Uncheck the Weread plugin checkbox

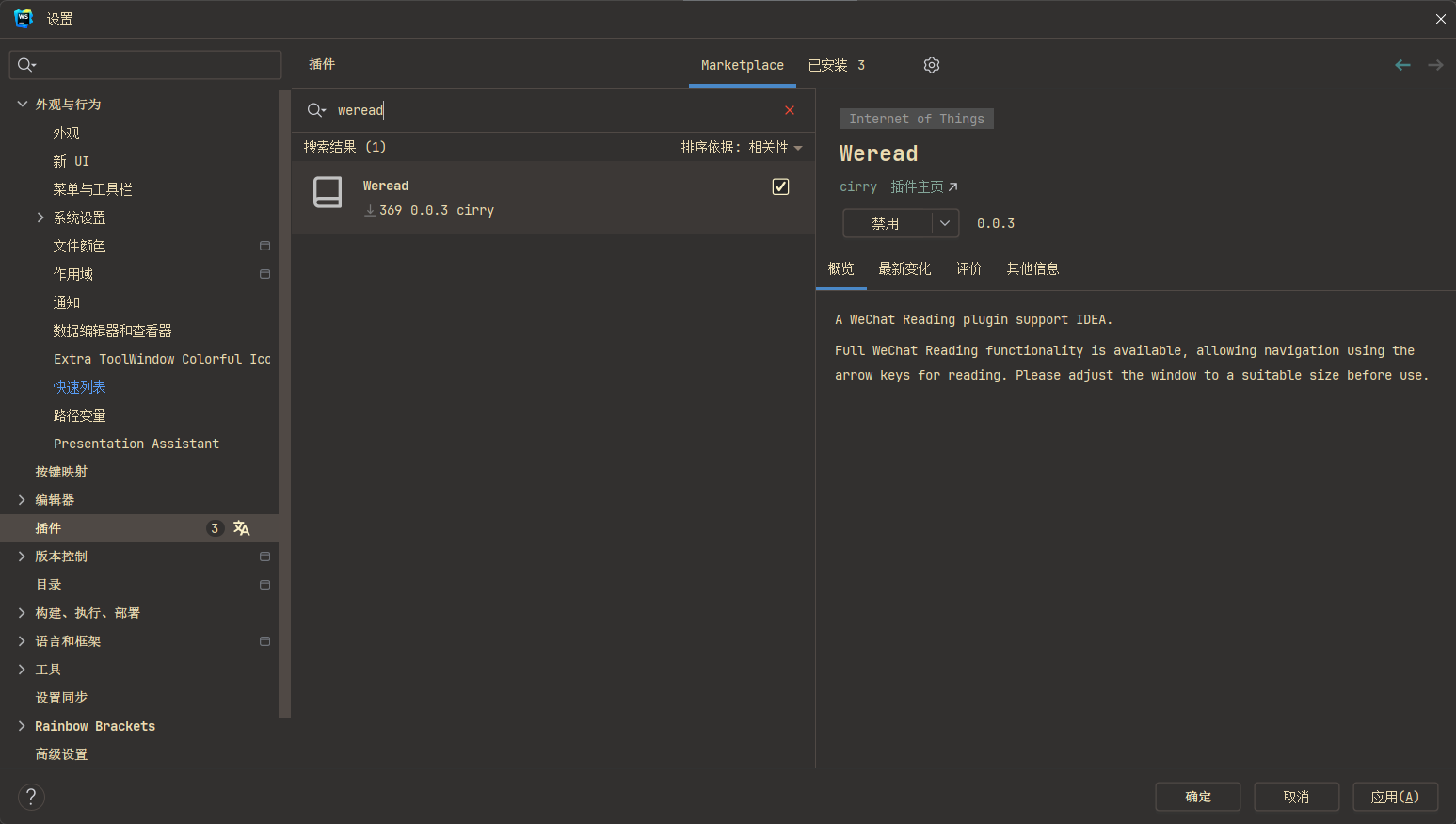780,186
